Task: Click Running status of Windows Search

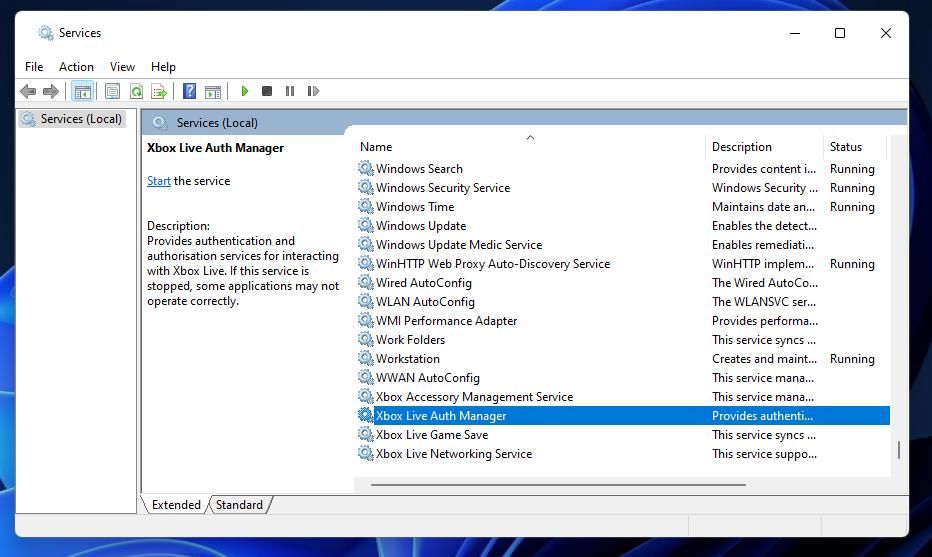Action: click(852, 169)
